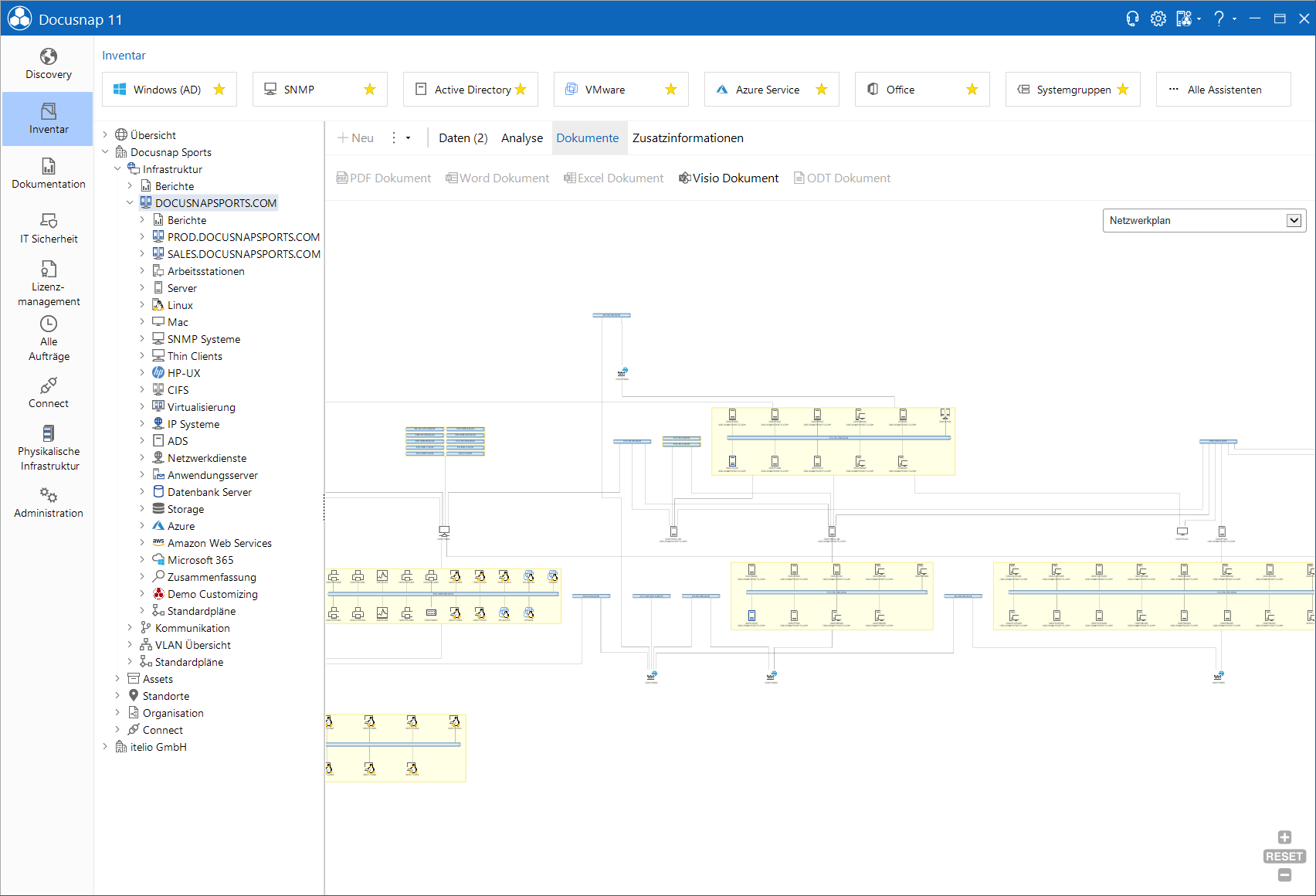Collapse the Docusnap Sports tree node
Image resolution: width=1316 pixels, height=896 pixels.
coord(105,152)
